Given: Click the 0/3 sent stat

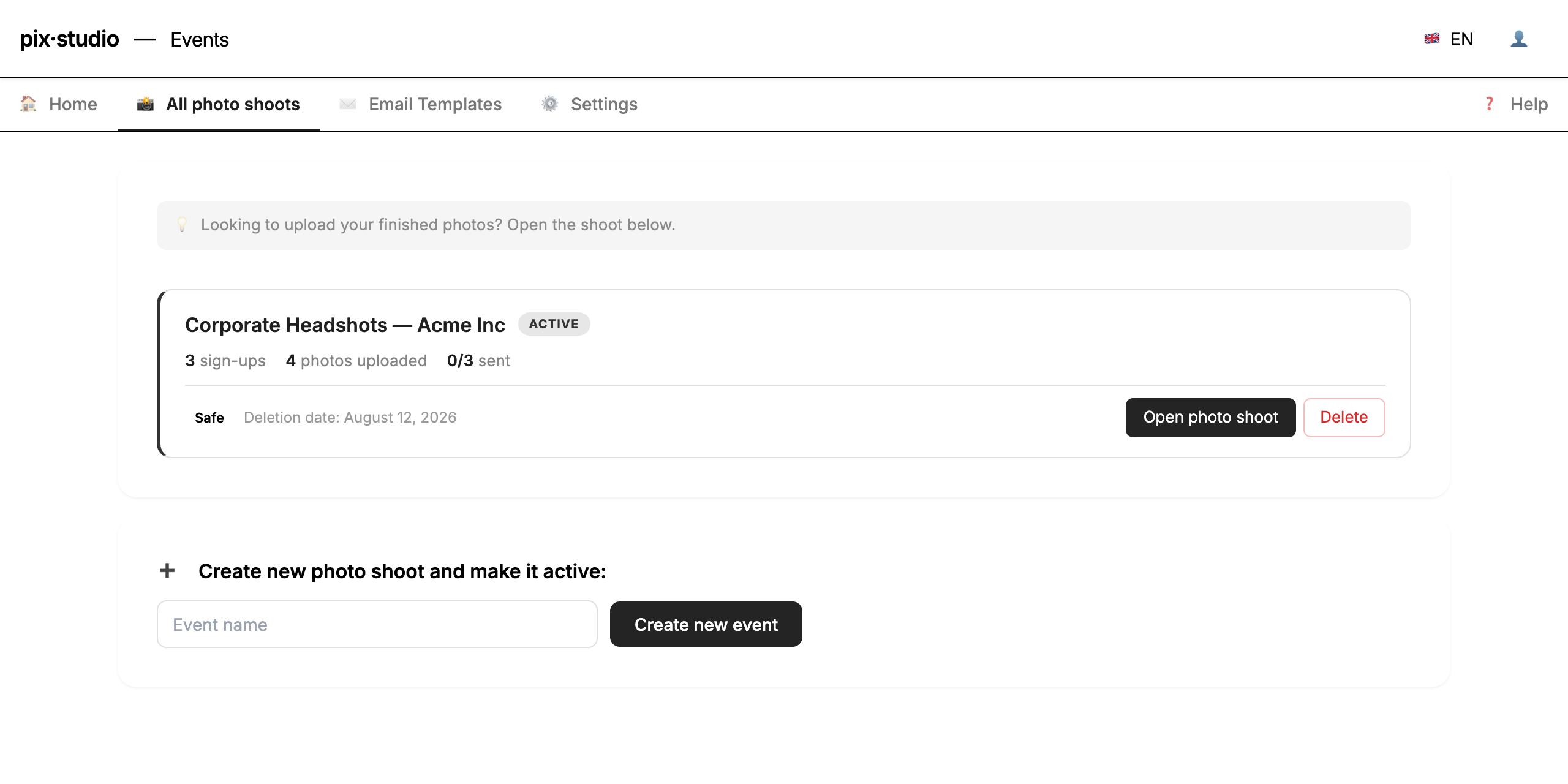Looking at the screenshot, I should [x=478, y=361].
